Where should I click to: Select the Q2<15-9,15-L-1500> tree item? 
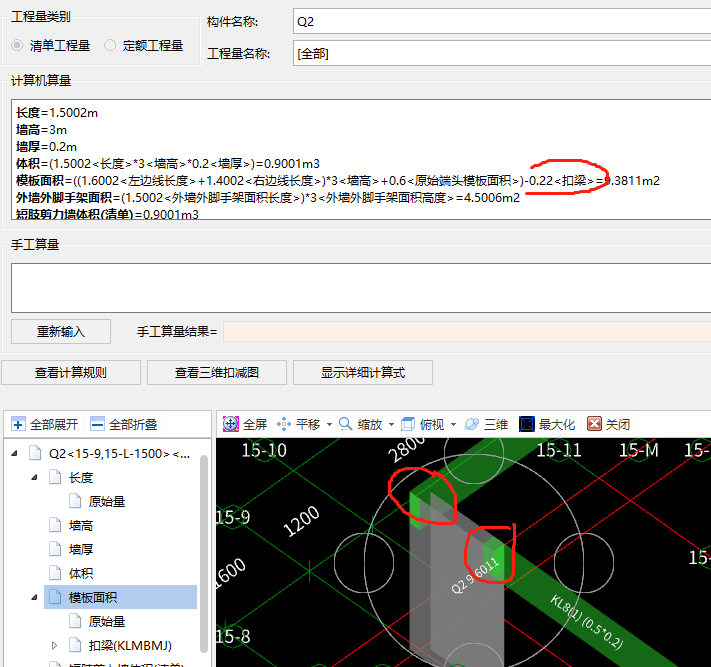click(x=119, y=453)
